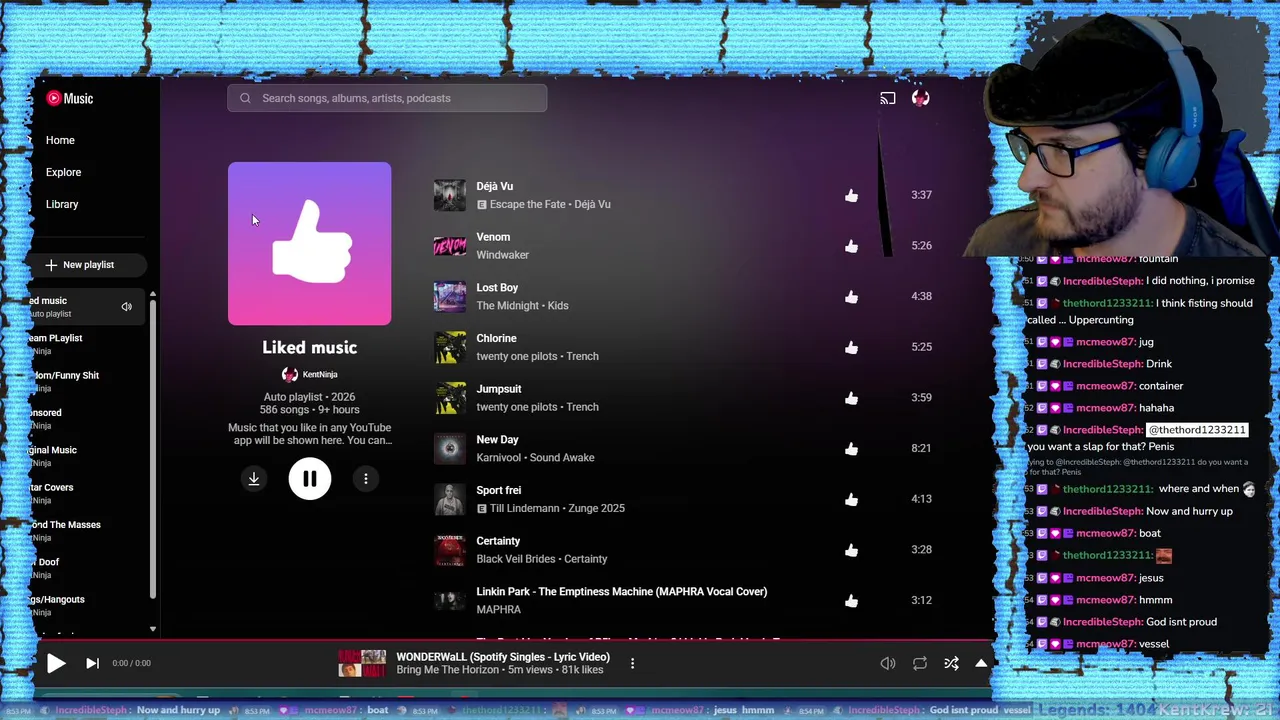
Task: Click the search magnifier icon
Action: [x=245, y=98]
